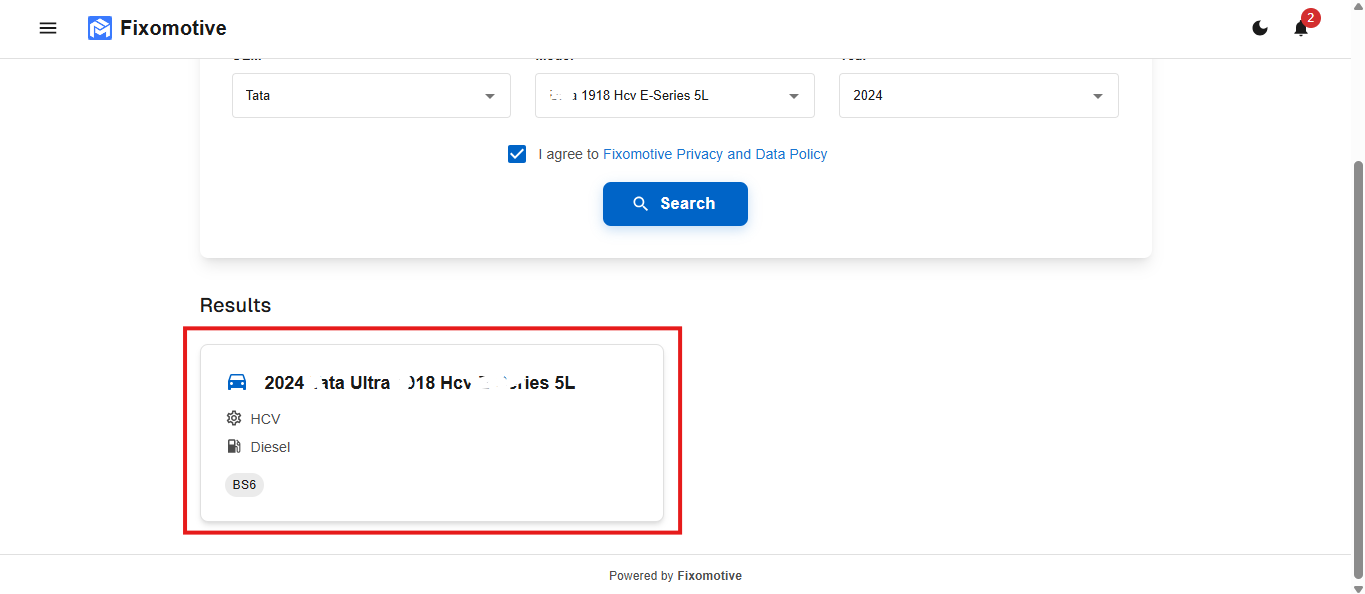Click the BS6 emission chip
Screen dimensions: 1365x594
pyautogui.click(x=244, y=484)
